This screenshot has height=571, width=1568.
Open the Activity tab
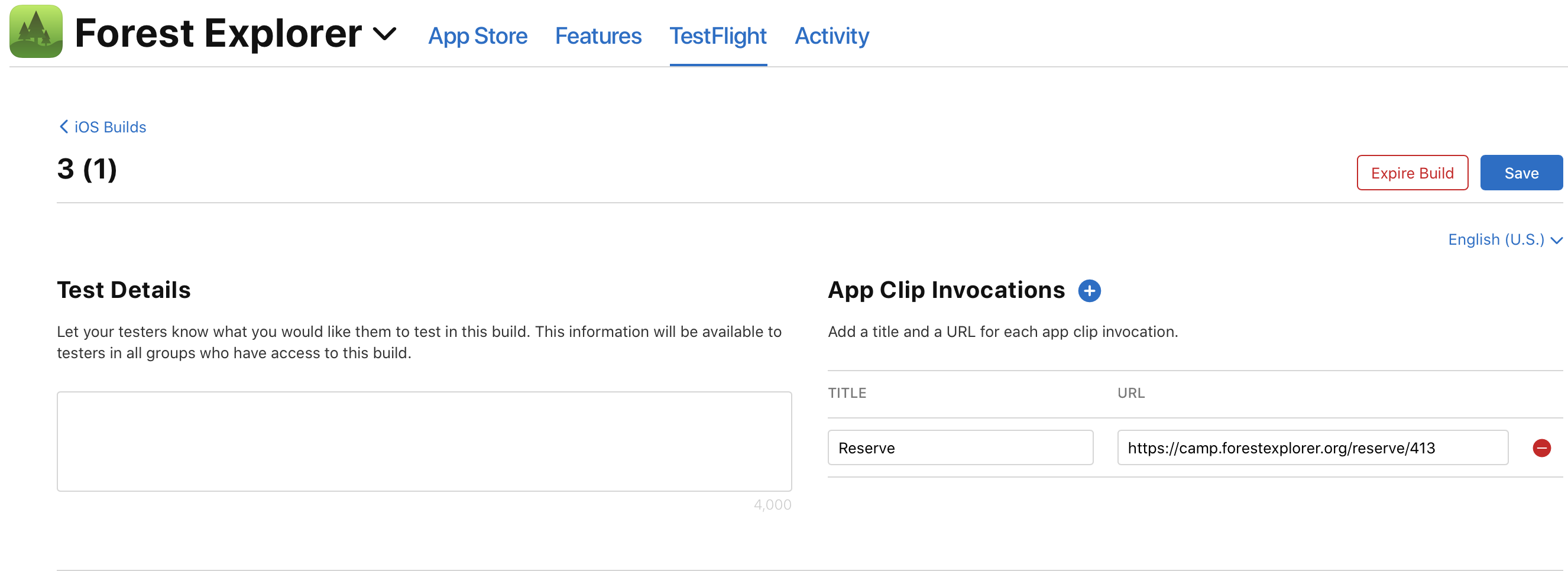831,36
